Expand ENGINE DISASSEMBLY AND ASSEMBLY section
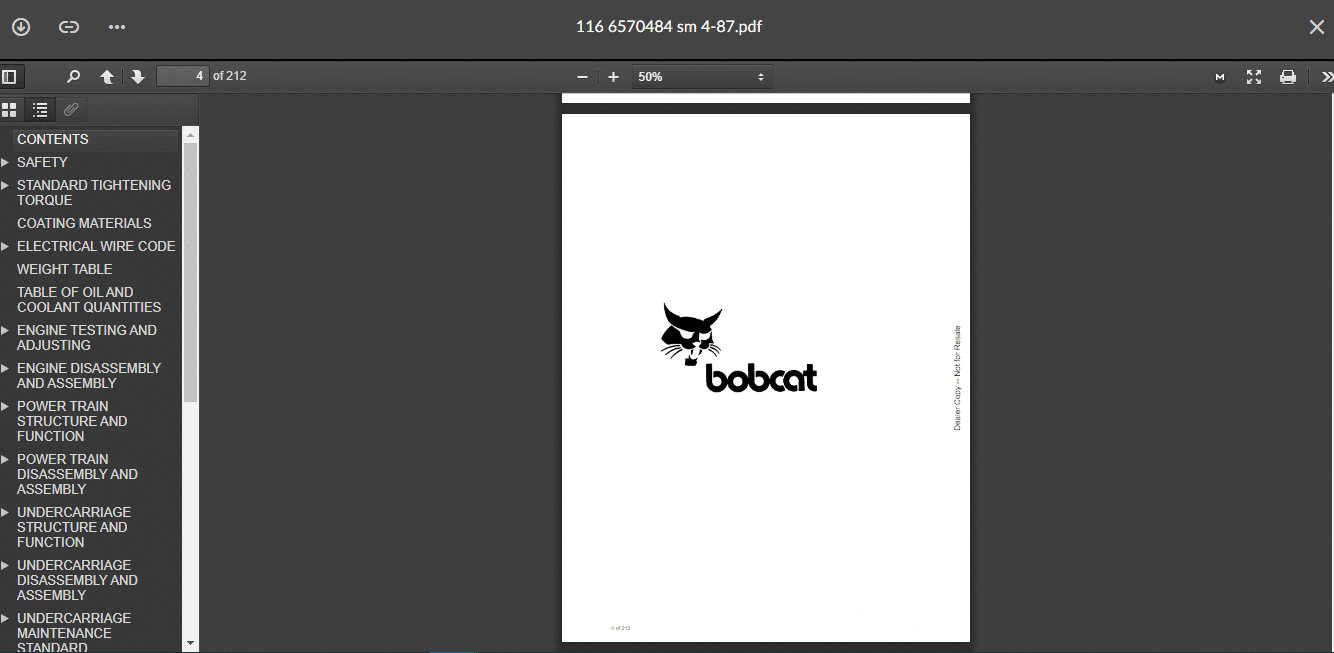The width and height of the screenshot is (1334, 653). pyautogui.click(x=5, y=368)
